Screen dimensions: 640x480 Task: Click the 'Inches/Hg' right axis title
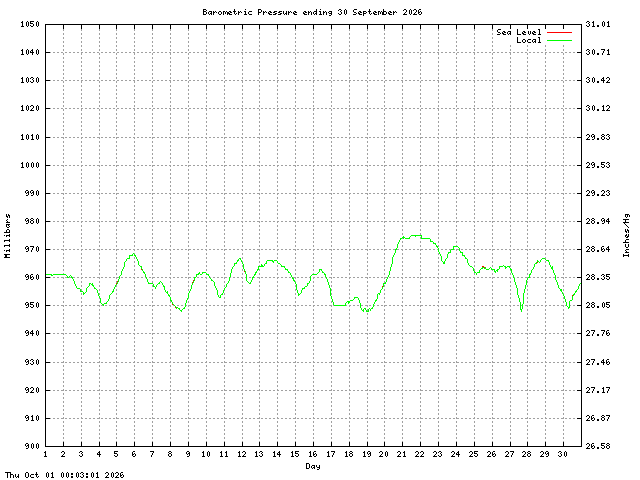click(x=626, y=235)
